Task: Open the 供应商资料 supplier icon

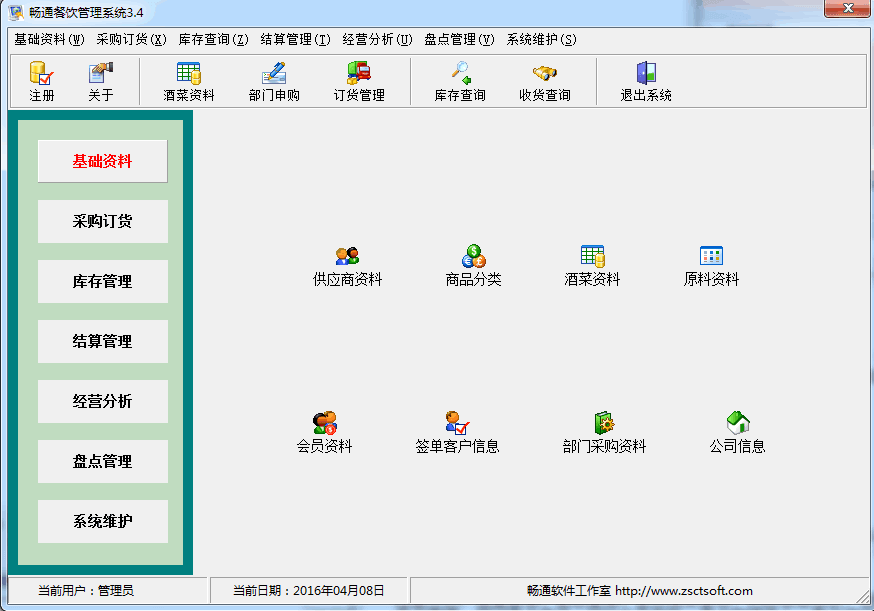Action: tap(347, 265)
